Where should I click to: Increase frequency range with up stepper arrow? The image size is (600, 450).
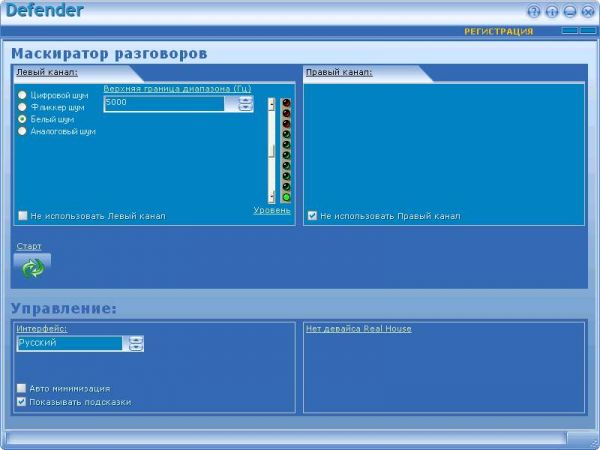pyautogui.click(x=245, y=100)
